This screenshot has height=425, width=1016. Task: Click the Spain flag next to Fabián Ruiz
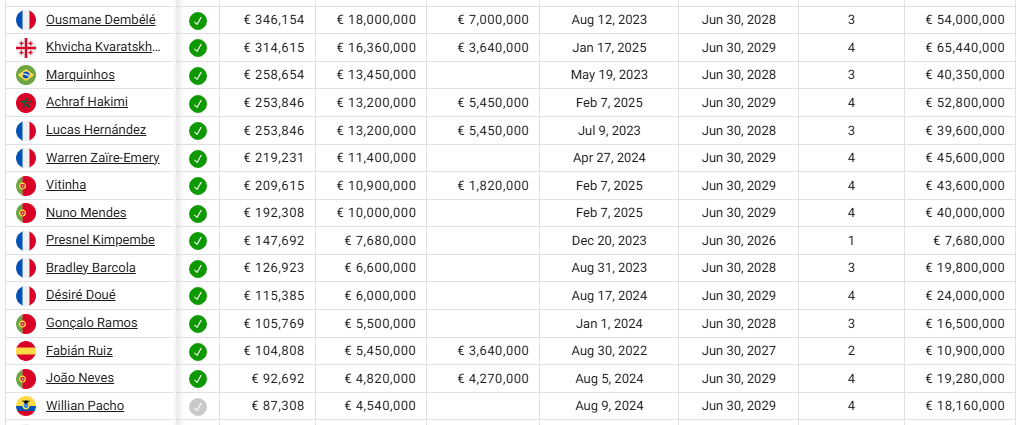tap(26, 351)
